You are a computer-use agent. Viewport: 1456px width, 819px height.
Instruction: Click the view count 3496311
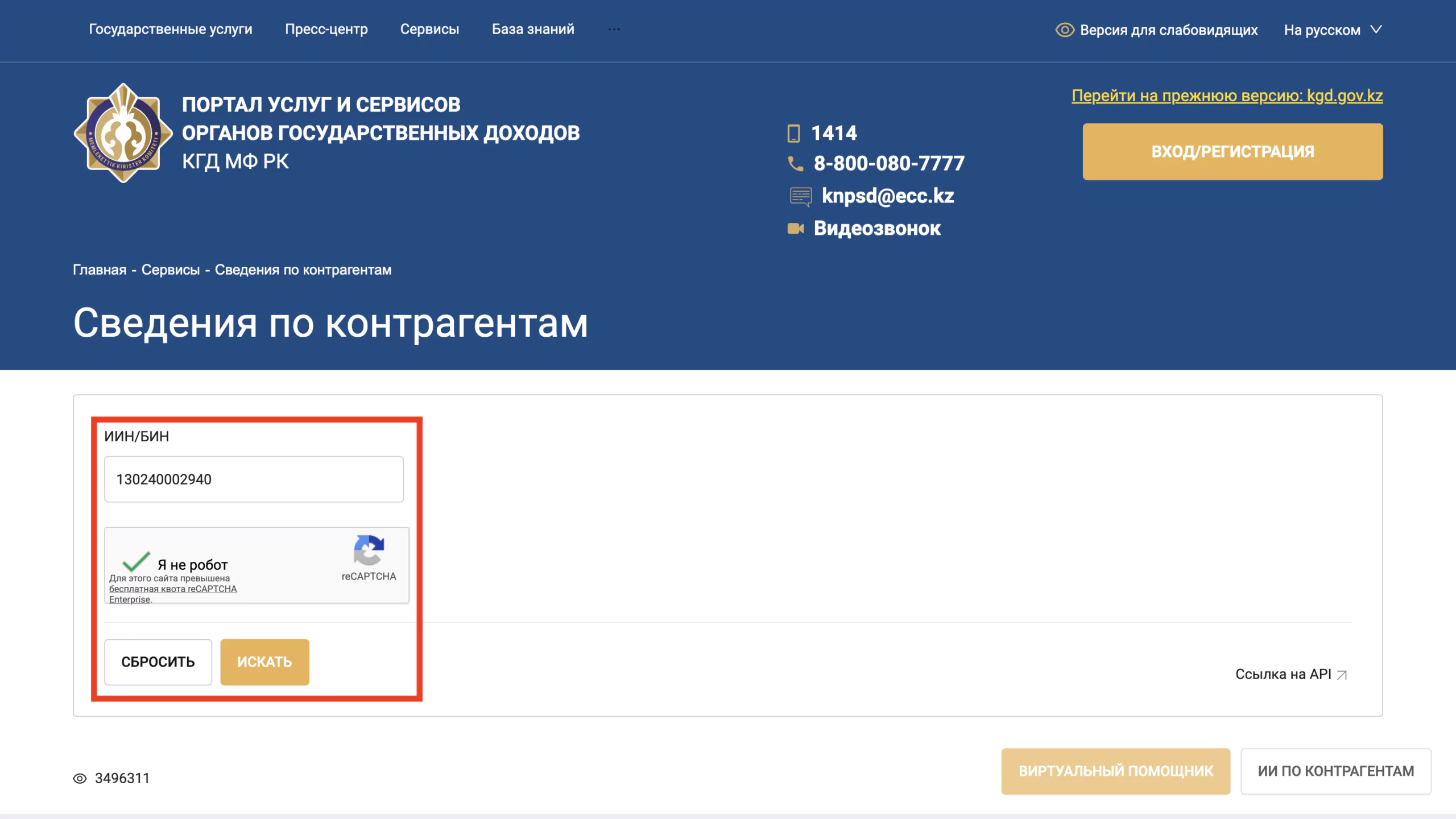[x=122, y=779]
